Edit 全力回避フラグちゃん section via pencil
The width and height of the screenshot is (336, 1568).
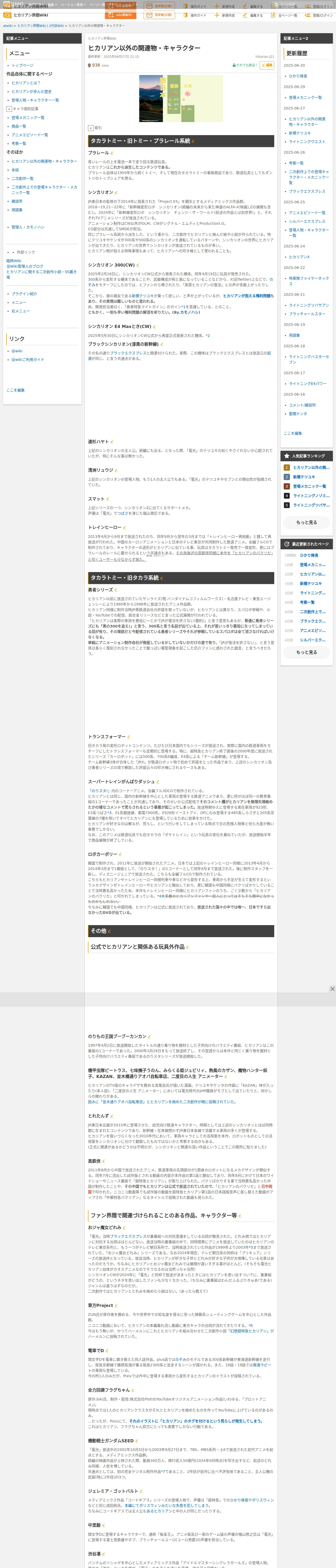tap(133, 1390)
